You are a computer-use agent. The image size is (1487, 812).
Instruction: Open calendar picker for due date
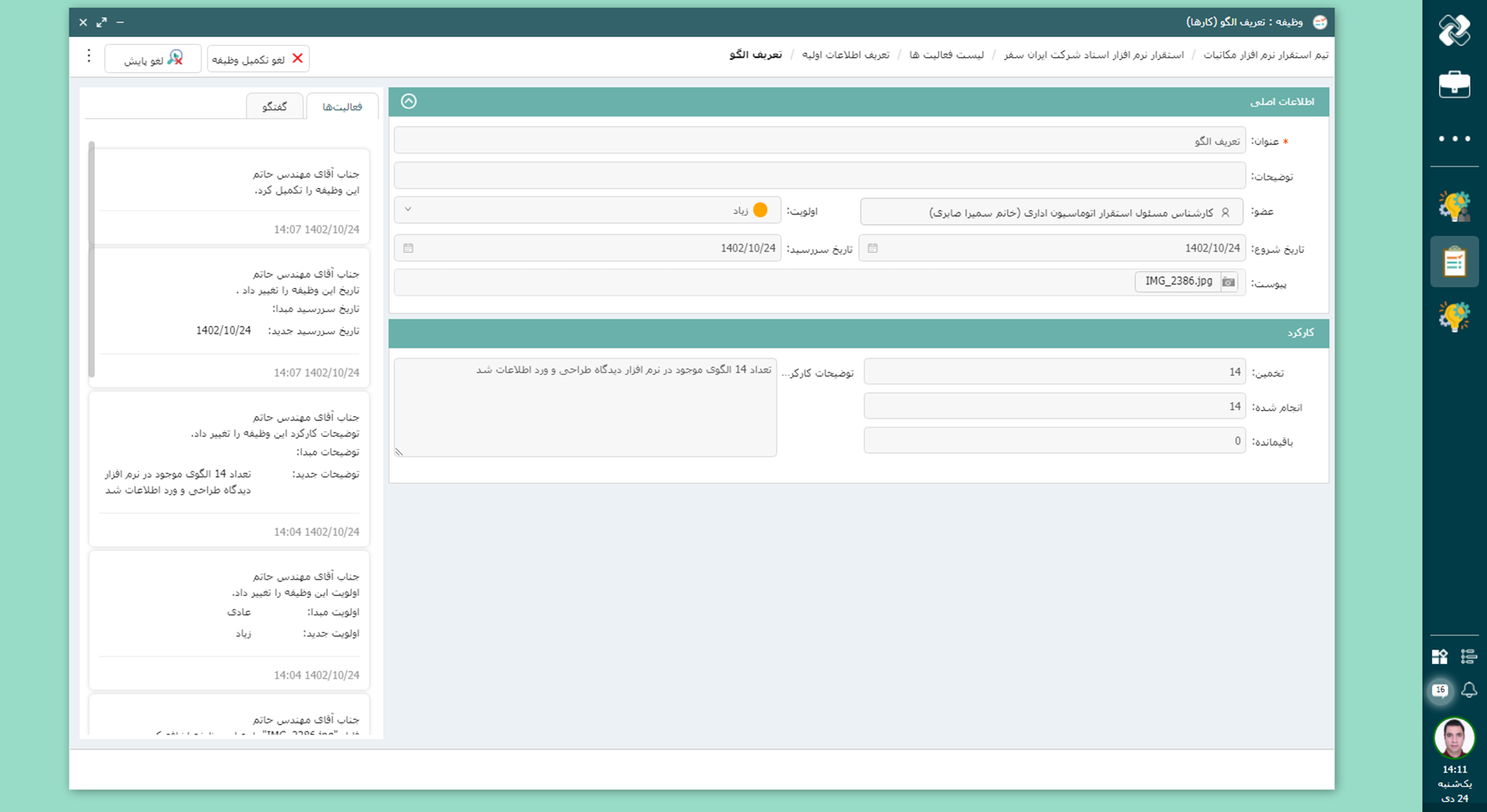(408, 248)
